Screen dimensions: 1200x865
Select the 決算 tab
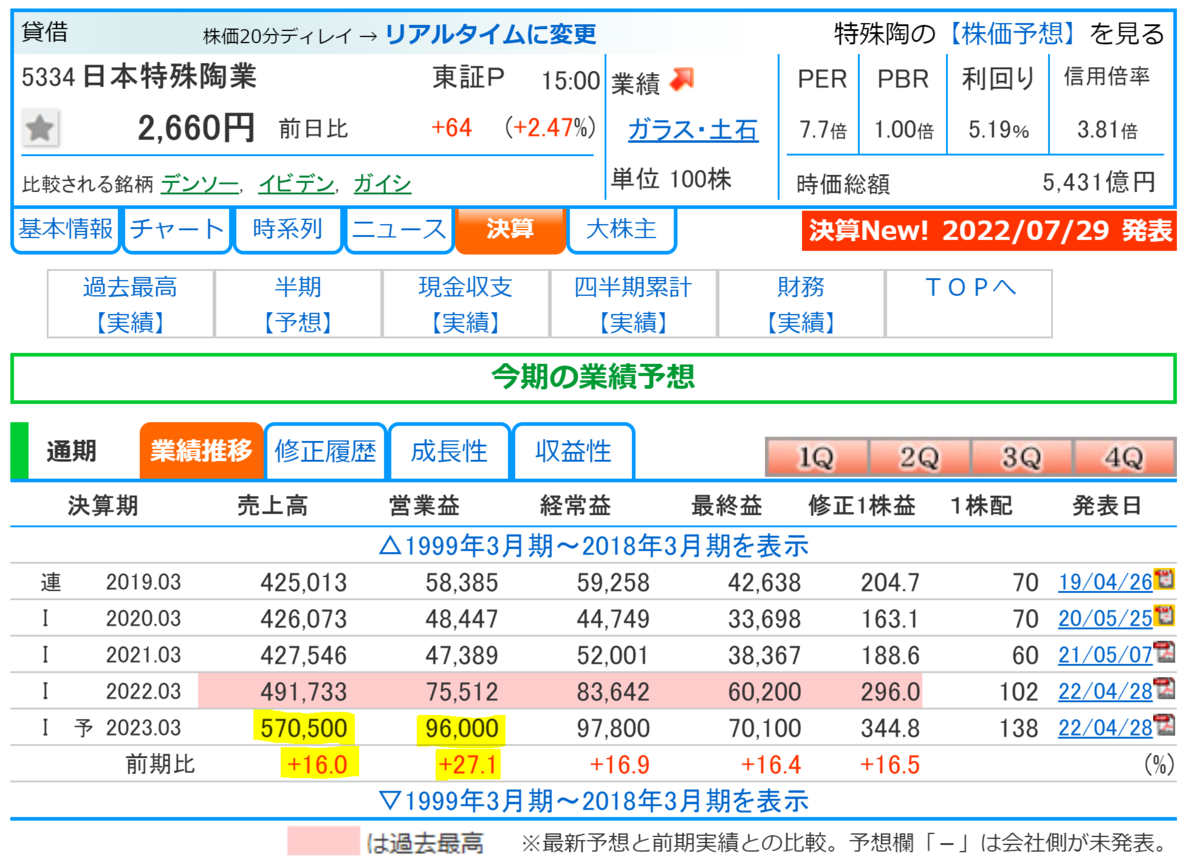point(510,230)
